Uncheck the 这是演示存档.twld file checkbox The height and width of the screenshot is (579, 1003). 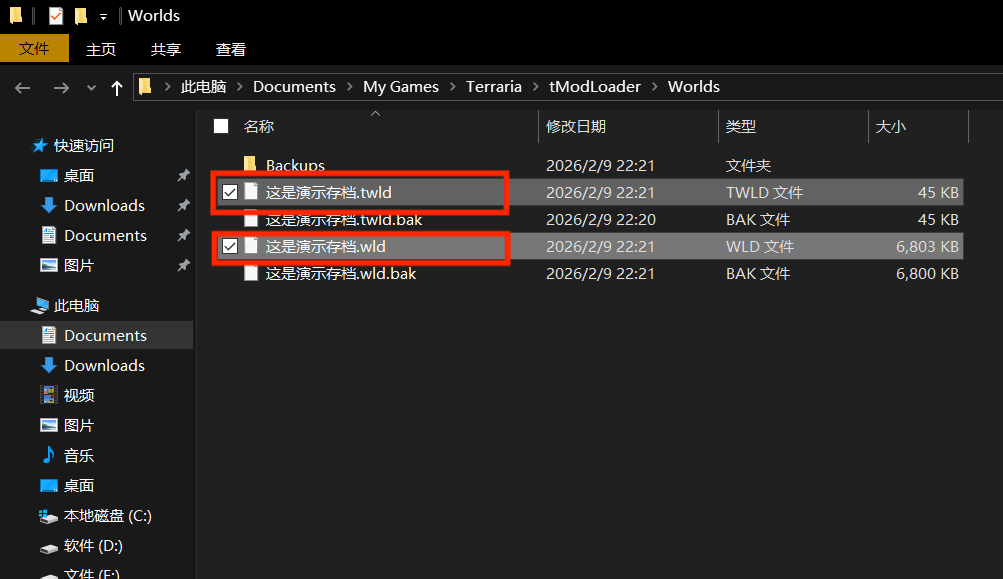point(230,193)
